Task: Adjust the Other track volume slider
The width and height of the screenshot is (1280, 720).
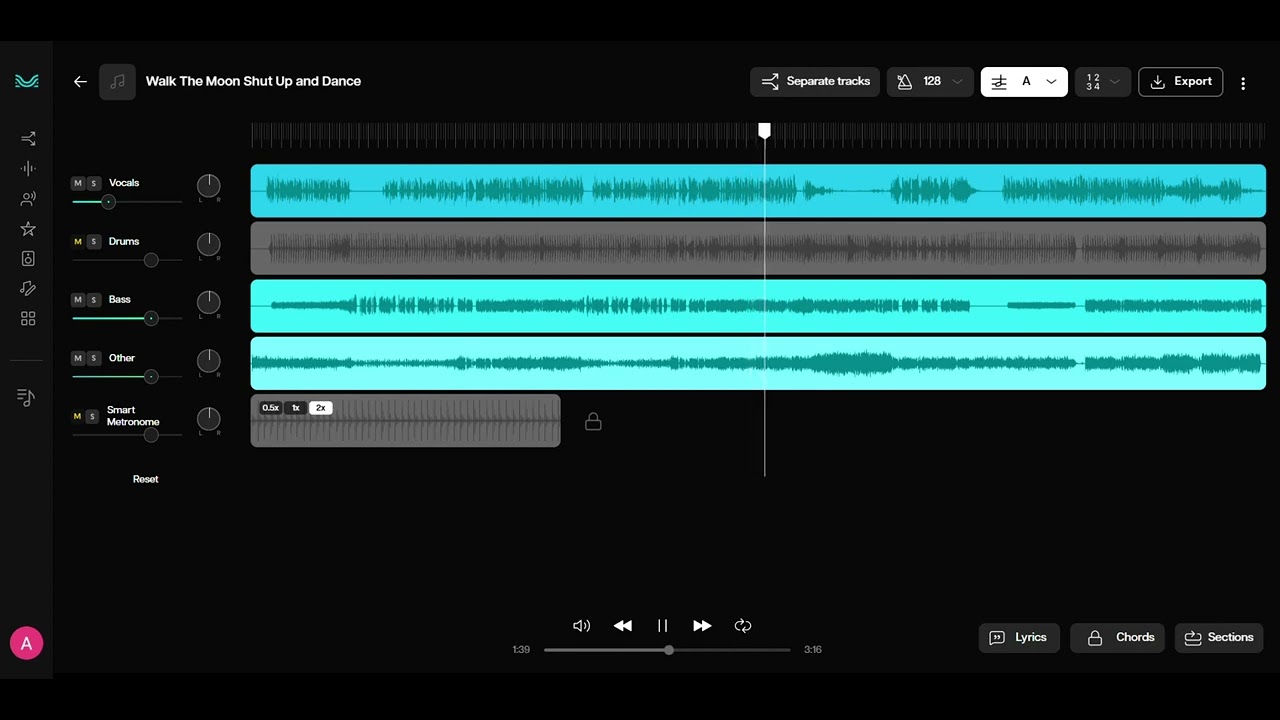Action: 127,377
